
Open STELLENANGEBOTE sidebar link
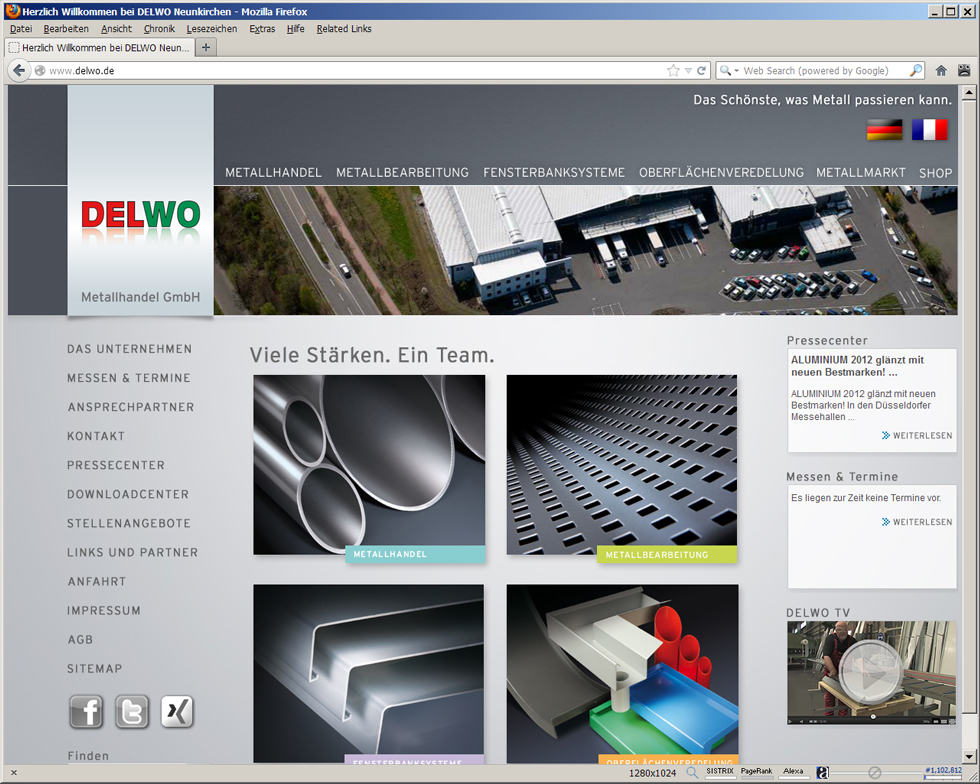click(129, 523)
